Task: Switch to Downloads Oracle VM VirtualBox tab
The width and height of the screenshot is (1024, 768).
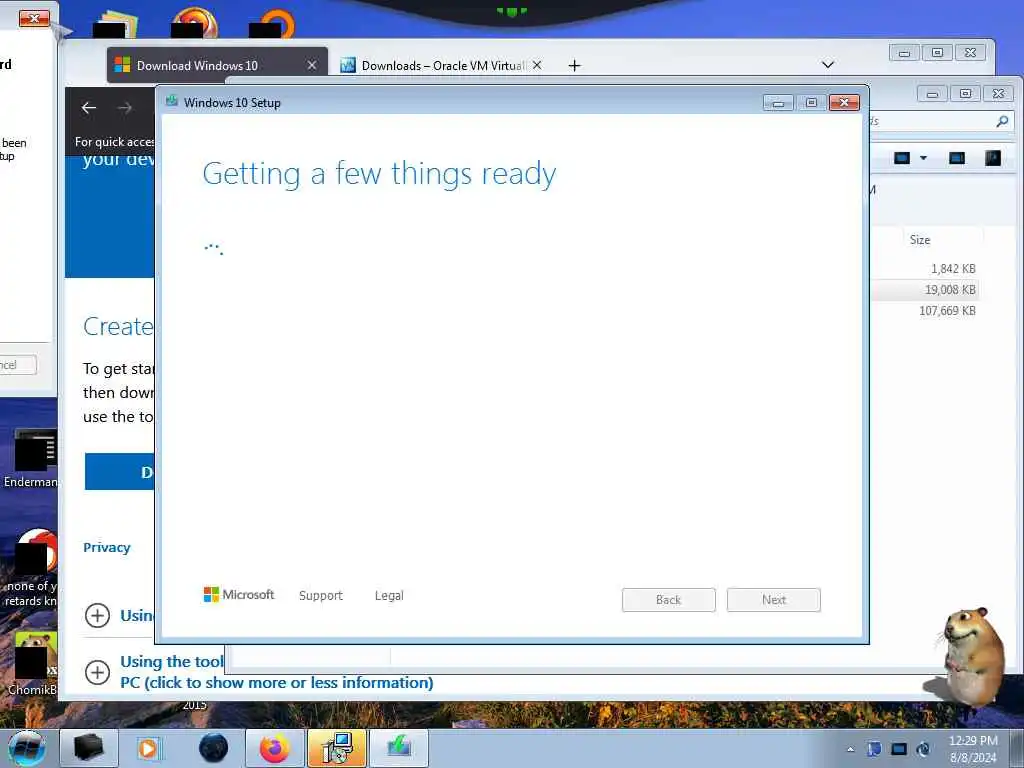Action: pyautogui.click(x=444, y=65)
